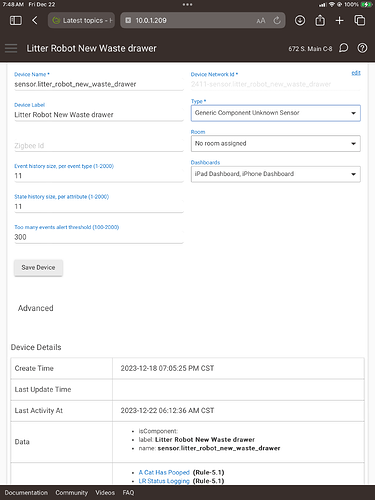Viewport: 375px width, 500px height.
Task: Open the LR Status Logging rule link
Action: tap(164, 481)
